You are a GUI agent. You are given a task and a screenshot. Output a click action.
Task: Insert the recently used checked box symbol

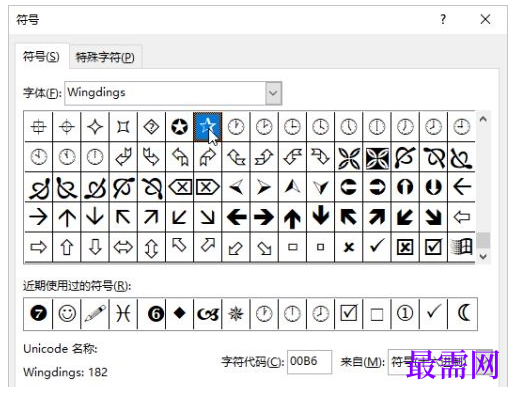pyautogui.click(x=349, y=313)
